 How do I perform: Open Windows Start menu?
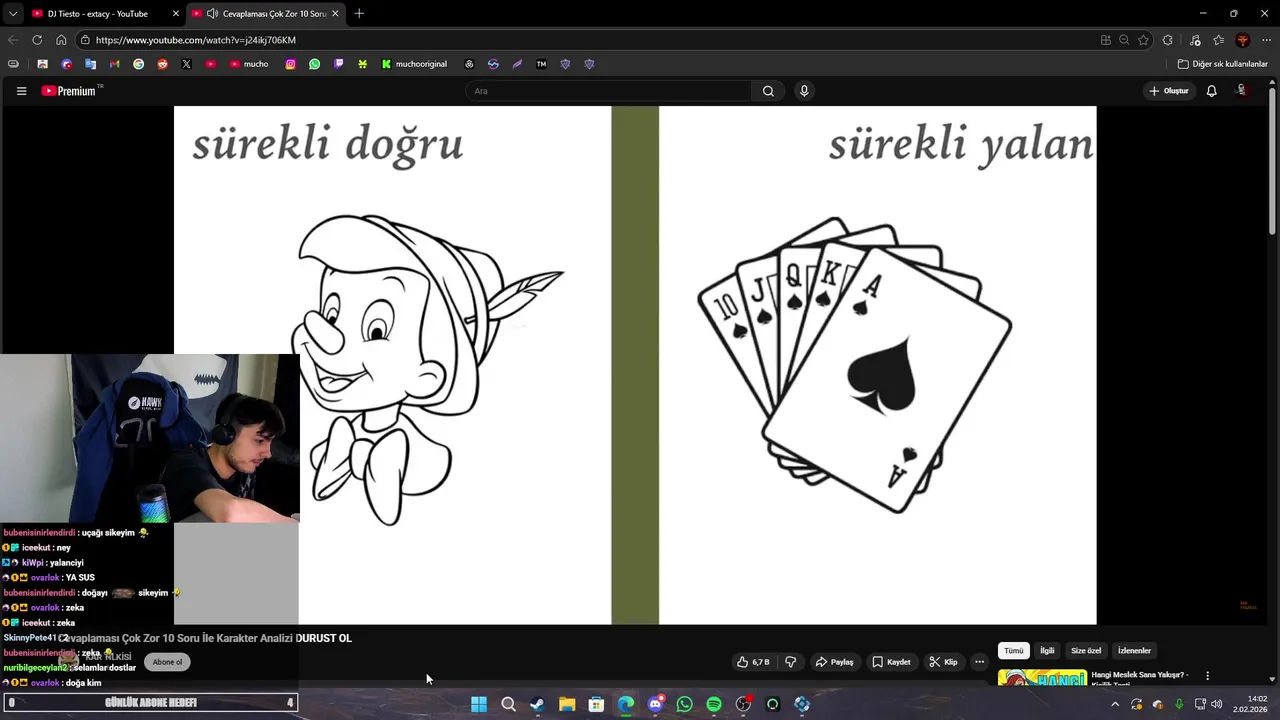479,704
